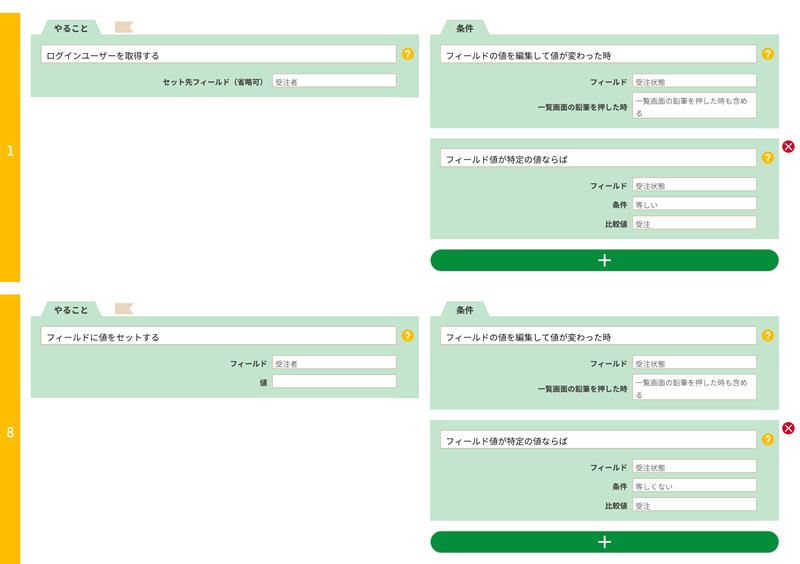This screenshot has width=800, height=564.
Task: Open help for row 1's フィールド値が特定の値ならば condition
Action: (767, 158)
